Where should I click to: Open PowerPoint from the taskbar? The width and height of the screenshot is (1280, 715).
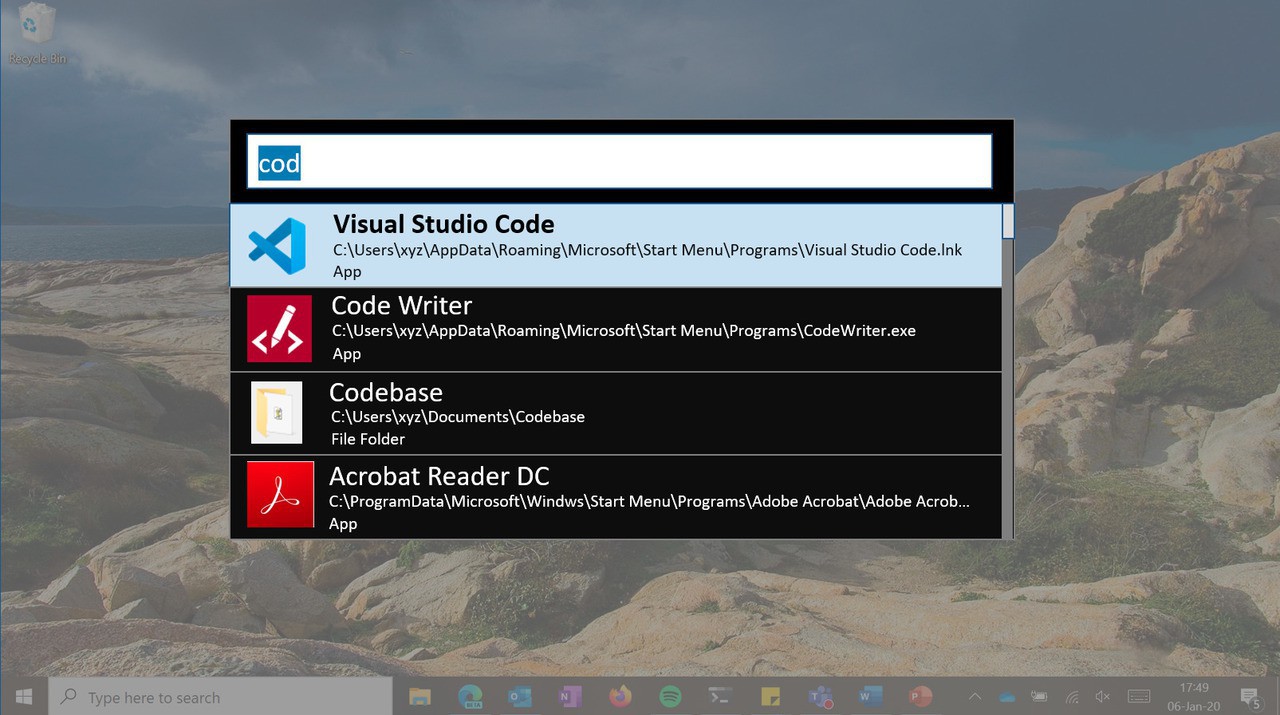tap(920, 696)
